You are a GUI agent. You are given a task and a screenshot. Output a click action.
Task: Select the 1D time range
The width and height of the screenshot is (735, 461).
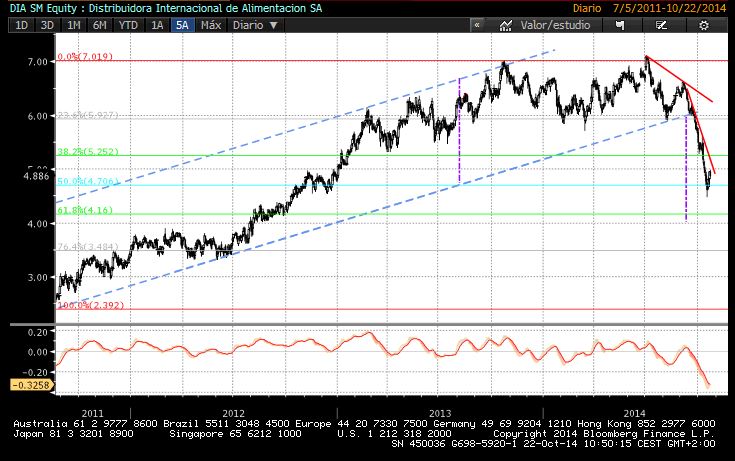[22, 25]
